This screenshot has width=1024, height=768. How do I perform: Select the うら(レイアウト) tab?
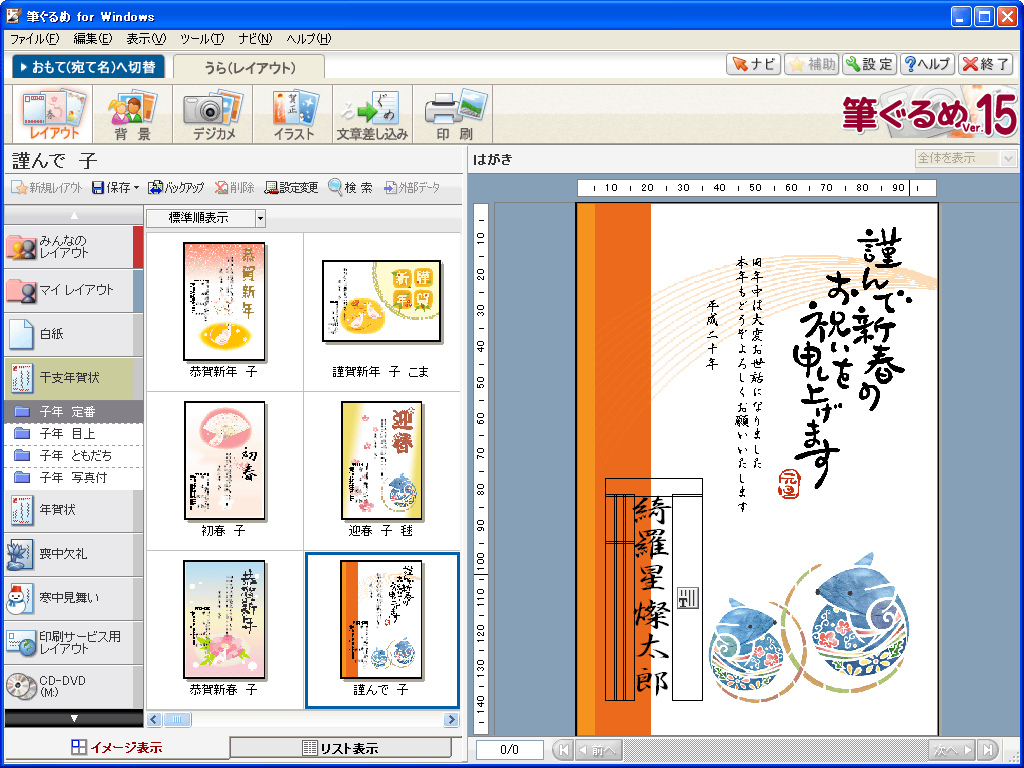click(x=249, y=67)
